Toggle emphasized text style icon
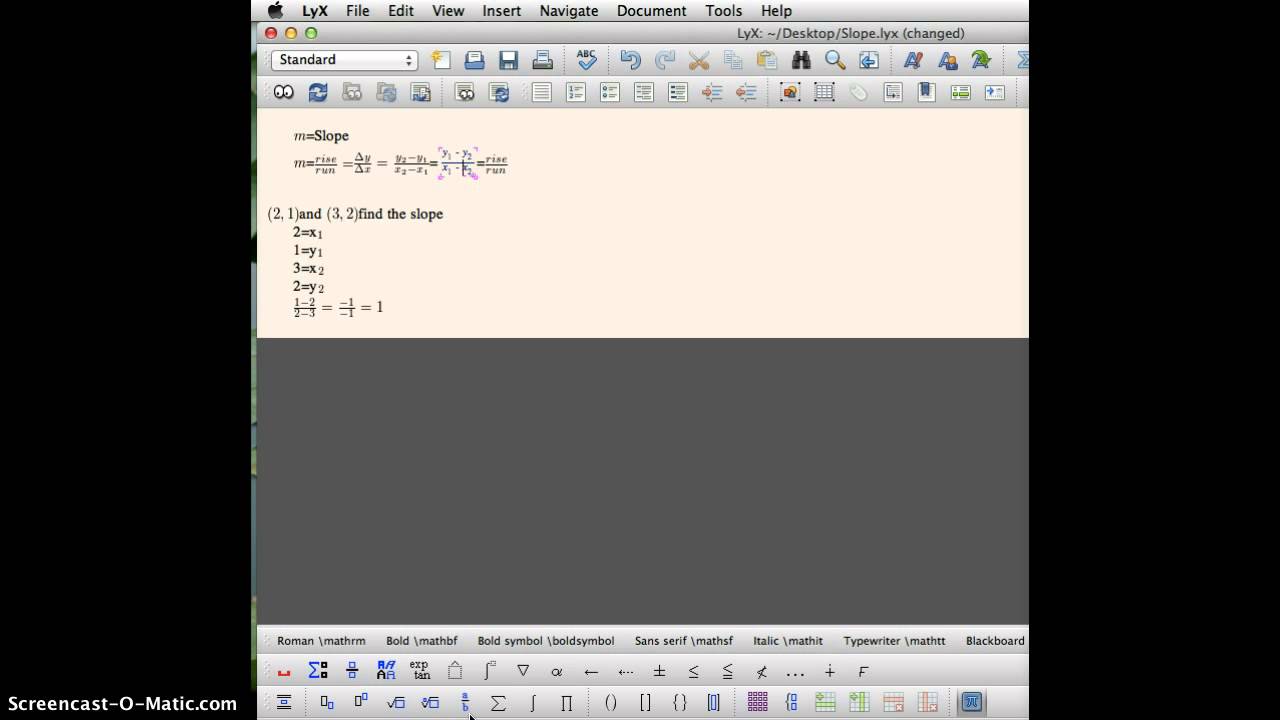The height and width of the screenshot is (720, 1280). point(913,60)
